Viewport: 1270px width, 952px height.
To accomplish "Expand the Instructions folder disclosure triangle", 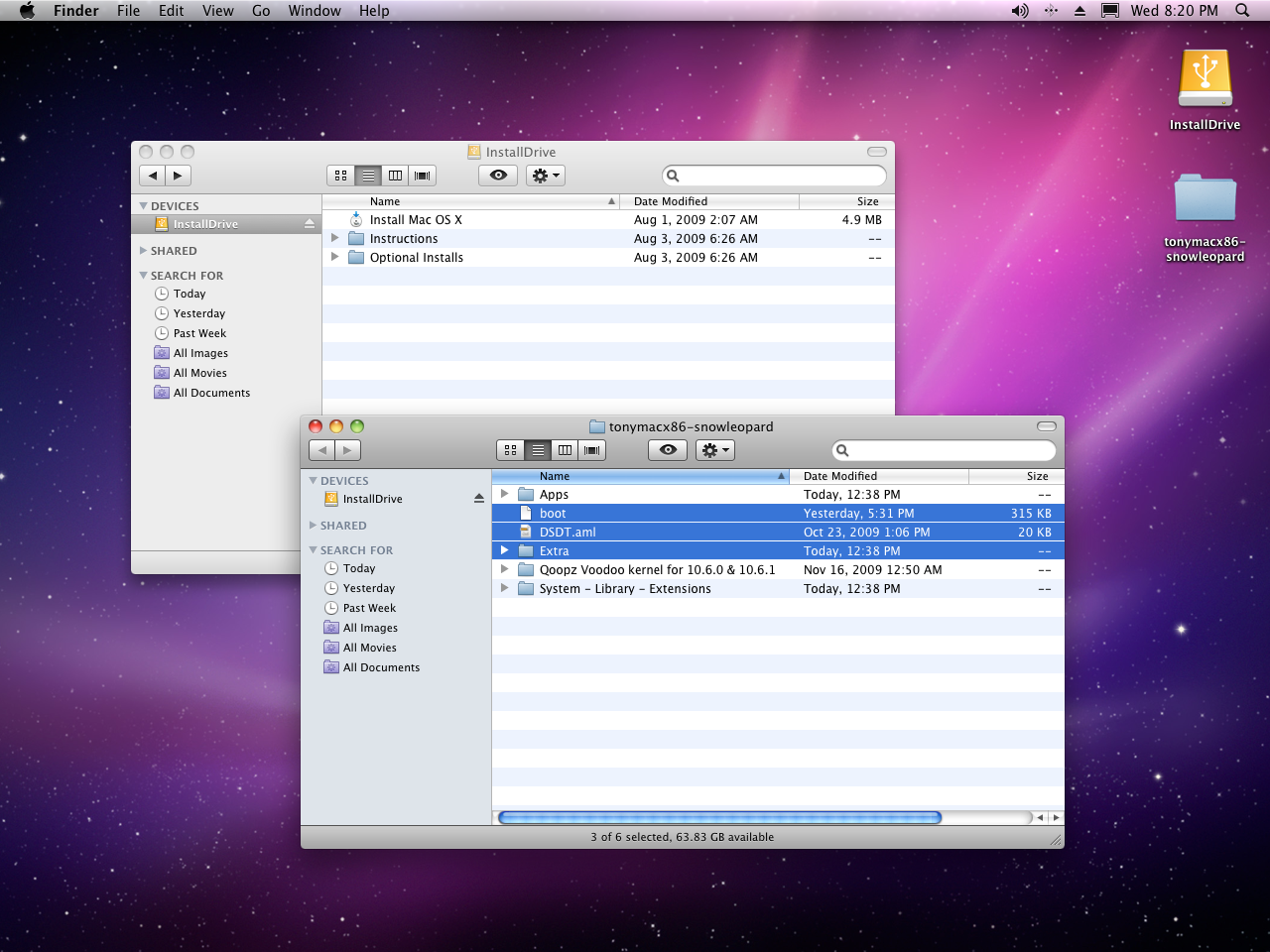I will point(335,238).
